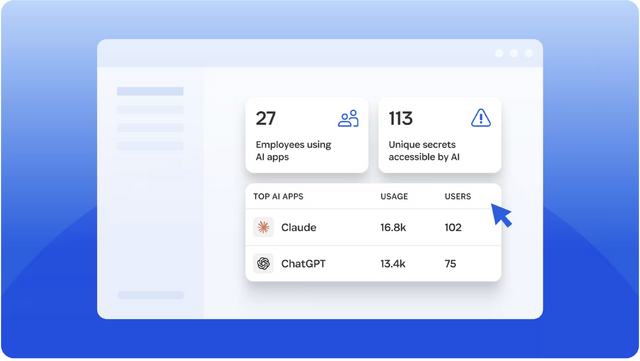Click the 'TOP AI APPS' column header
The height and width of the screenshot is (361, 640).
point(278,196)
